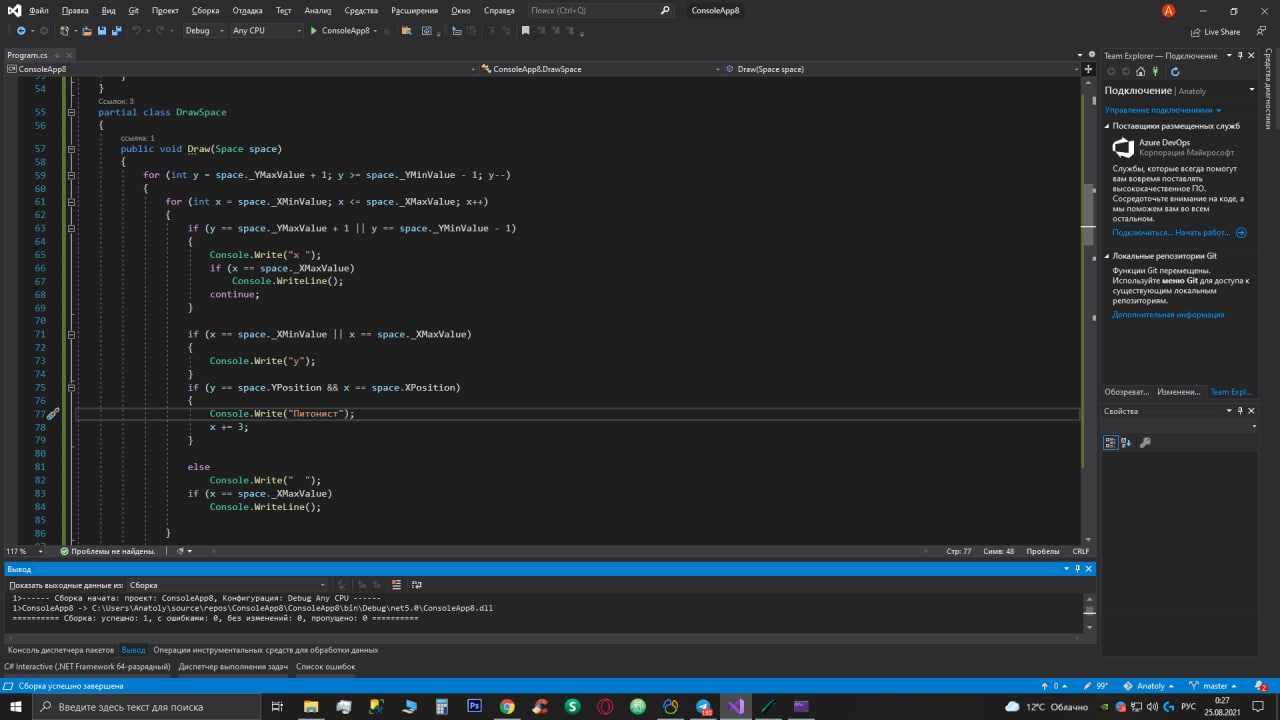
Task: Open the Any CPU platform dropdown
Action: coord(266,31)
